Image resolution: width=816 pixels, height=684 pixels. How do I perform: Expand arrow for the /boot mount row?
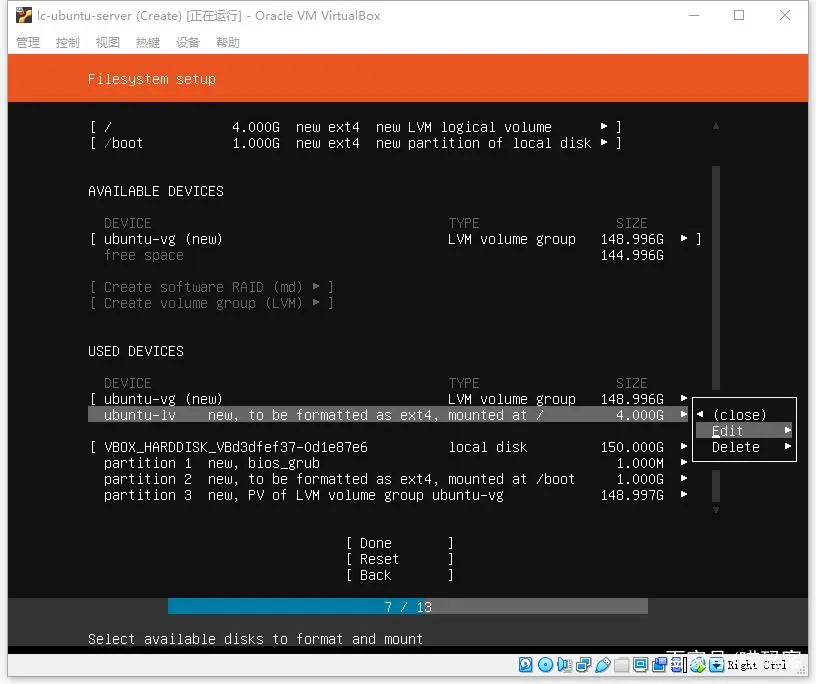pos(604,142)
